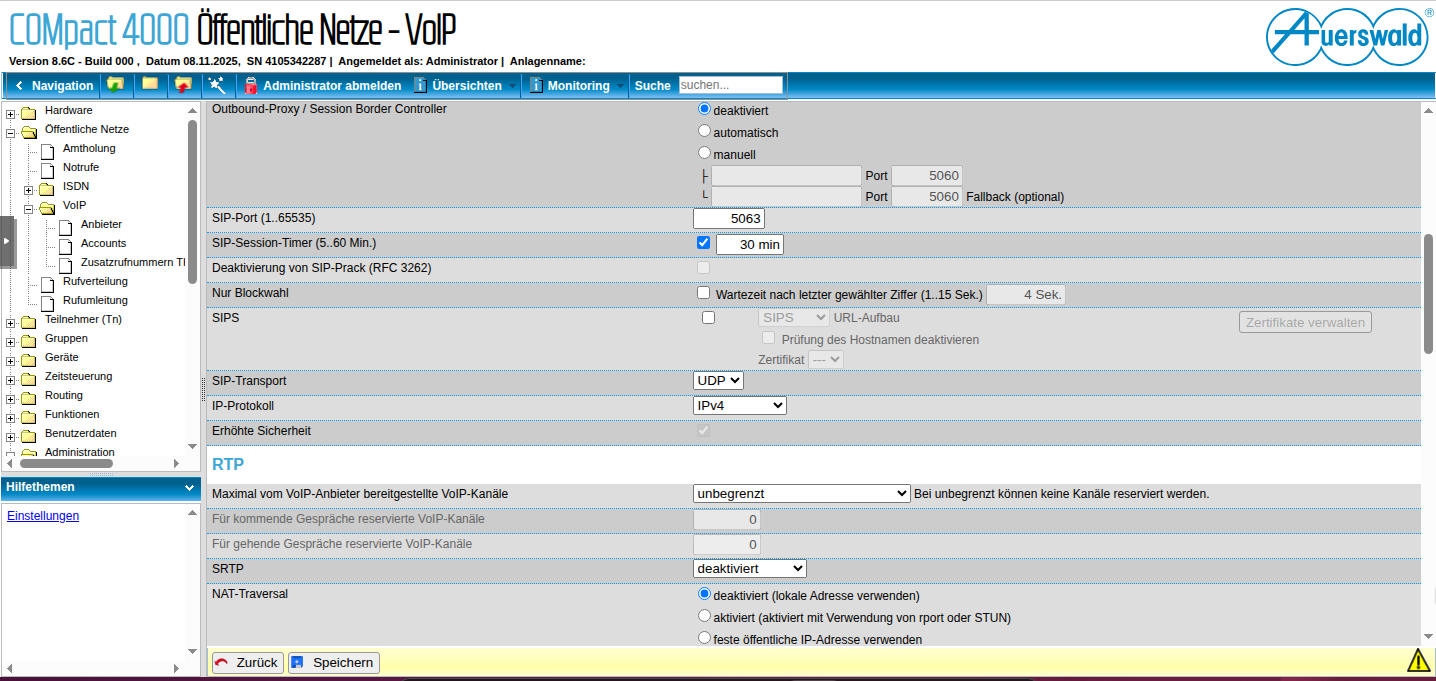Click the Monitoring info icon
Screen dimensions: 1436x681
click(x=536, y=85)
